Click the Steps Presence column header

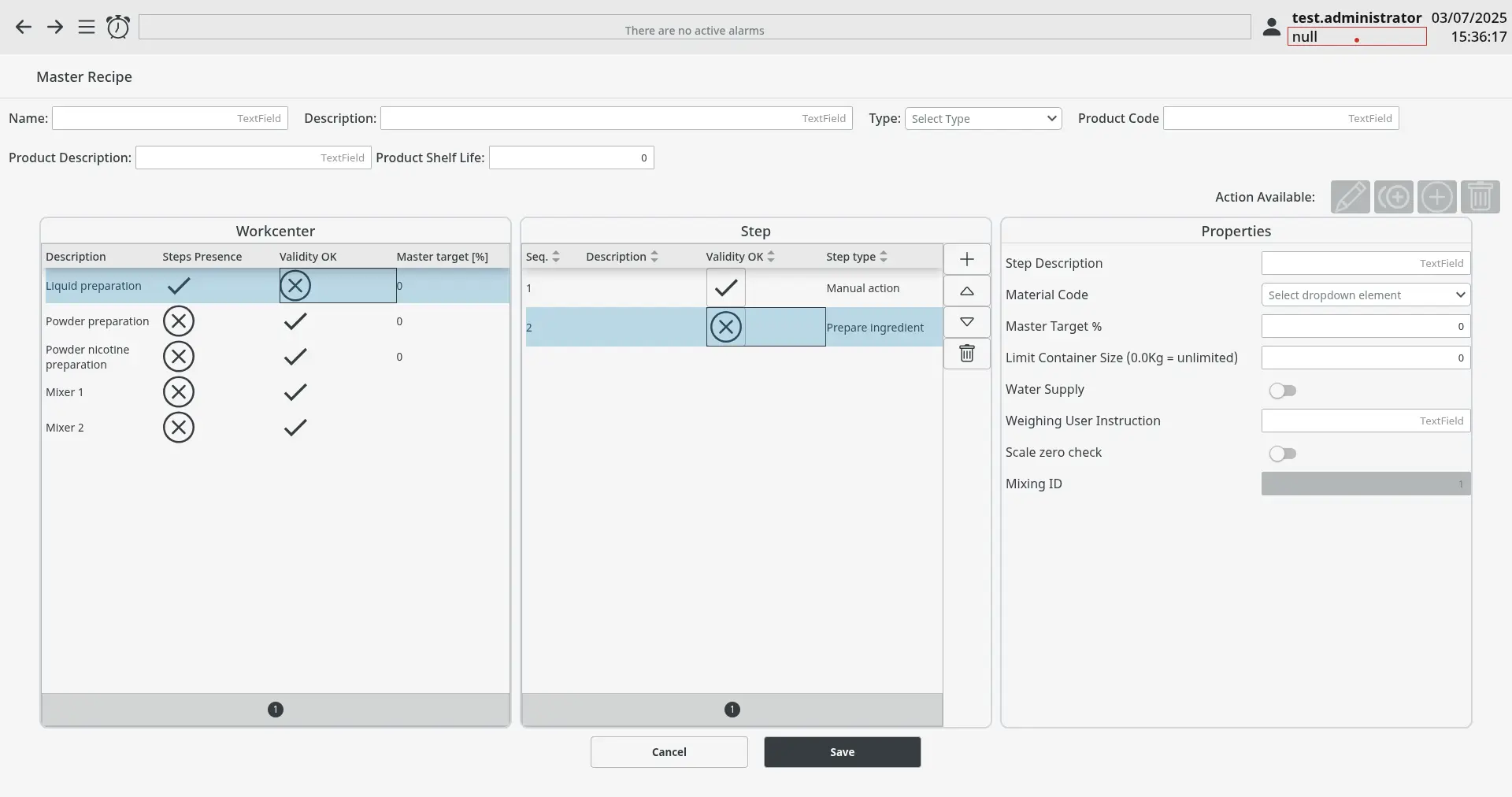(x=202, y=257)
